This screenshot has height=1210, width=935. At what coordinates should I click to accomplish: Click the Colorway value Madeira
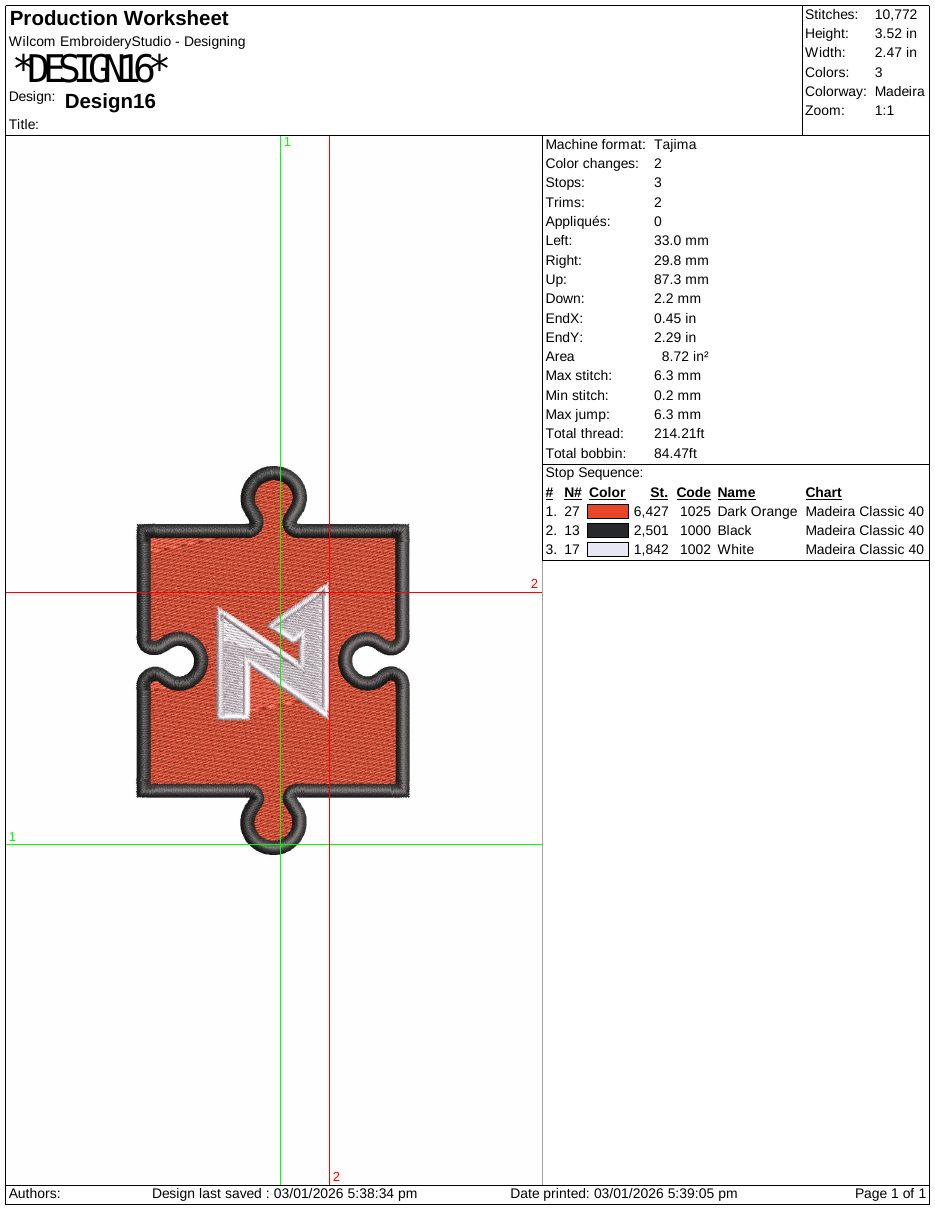[899, 91]
